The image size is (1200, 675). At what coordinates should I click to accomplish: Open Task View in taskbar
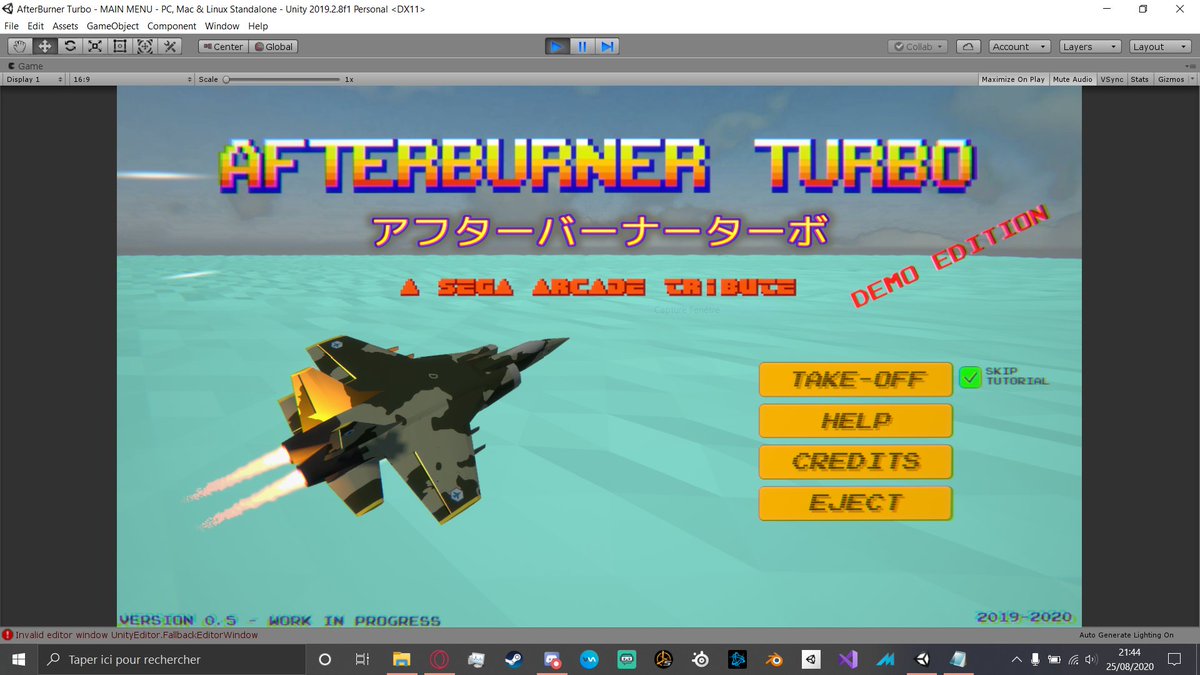(362, 659)
